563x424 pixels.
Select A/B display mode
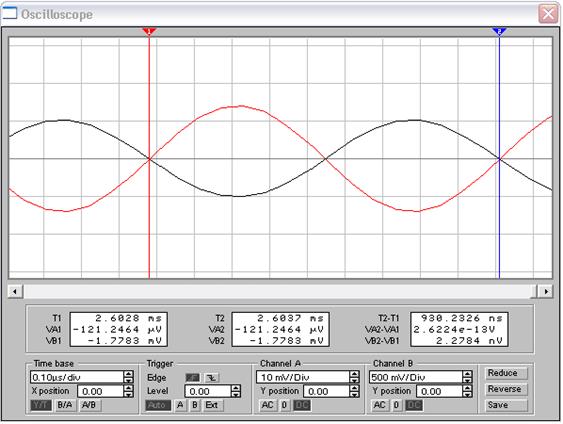[x=89, y=405]
